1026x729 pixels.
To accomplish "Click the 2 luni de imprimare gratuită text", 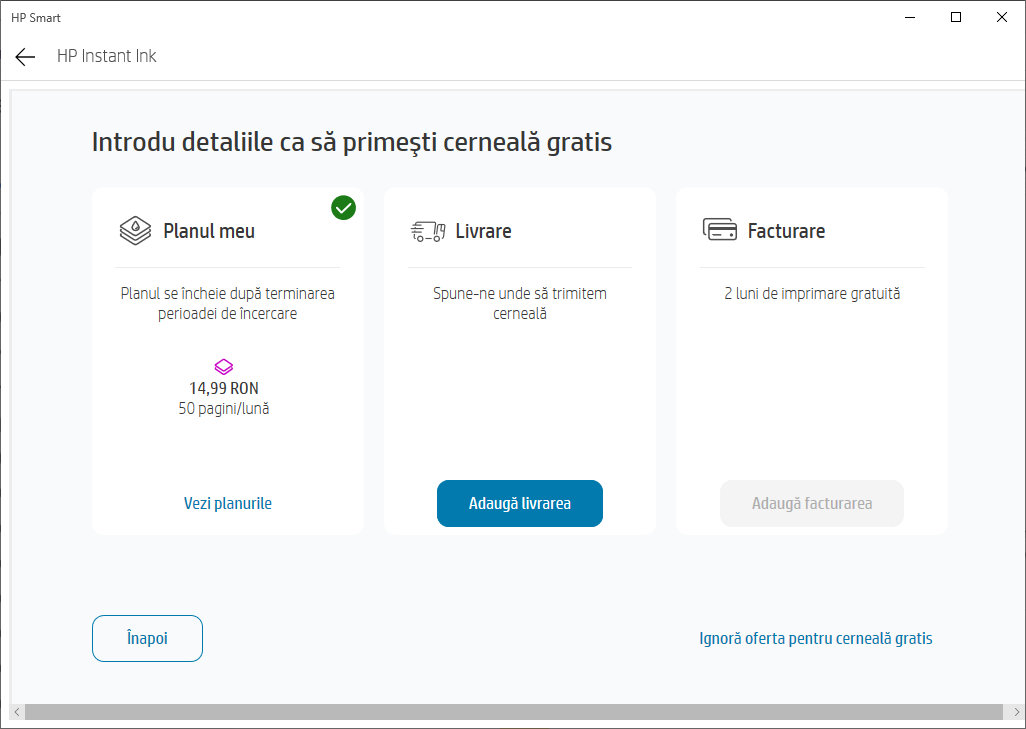I will pyautogui.click(x=812, y=294).
